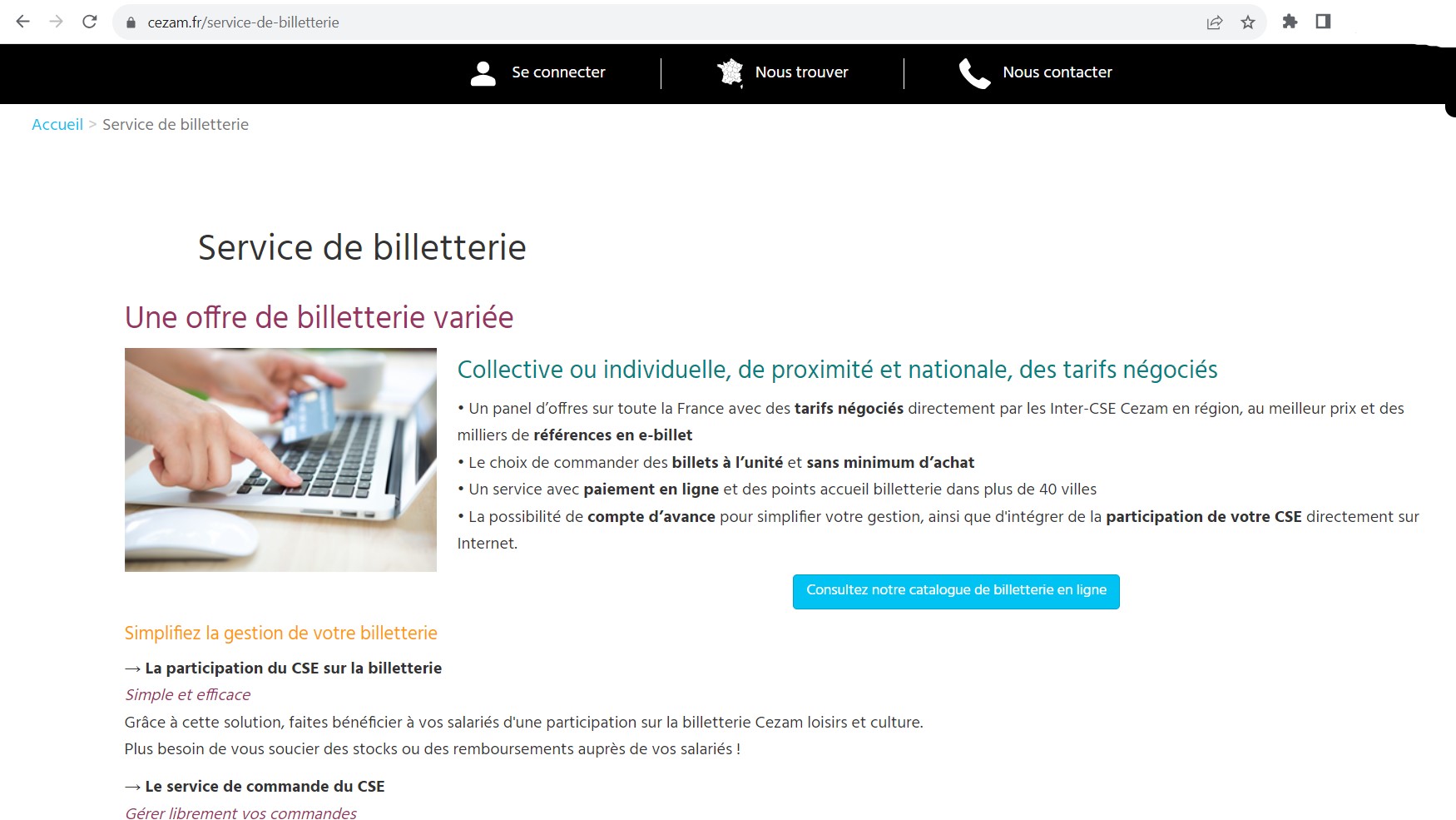Click Consultez notre catalogue de billetterie en ligne
Screen dimensions: 1456x820
click(956, 591)
